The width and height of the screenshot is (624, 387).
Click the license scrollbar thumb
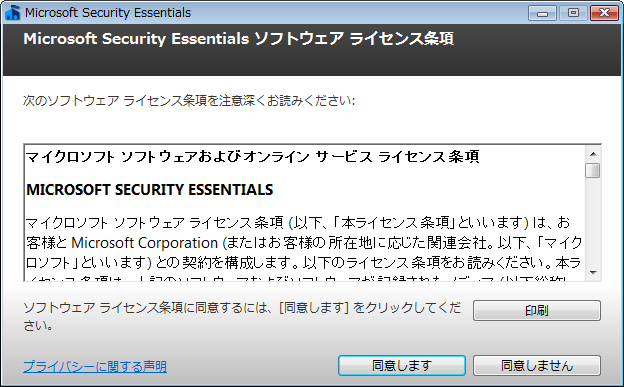[x=593, y=170]
